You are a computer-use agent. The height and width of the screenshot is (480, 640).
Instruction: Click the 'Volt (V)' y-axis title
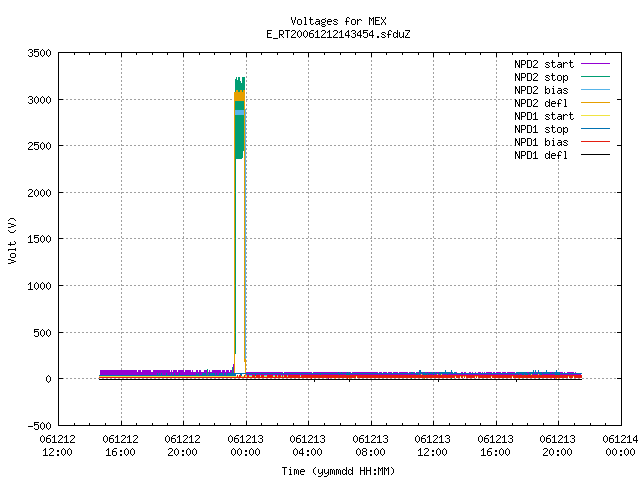click(13, 240)
